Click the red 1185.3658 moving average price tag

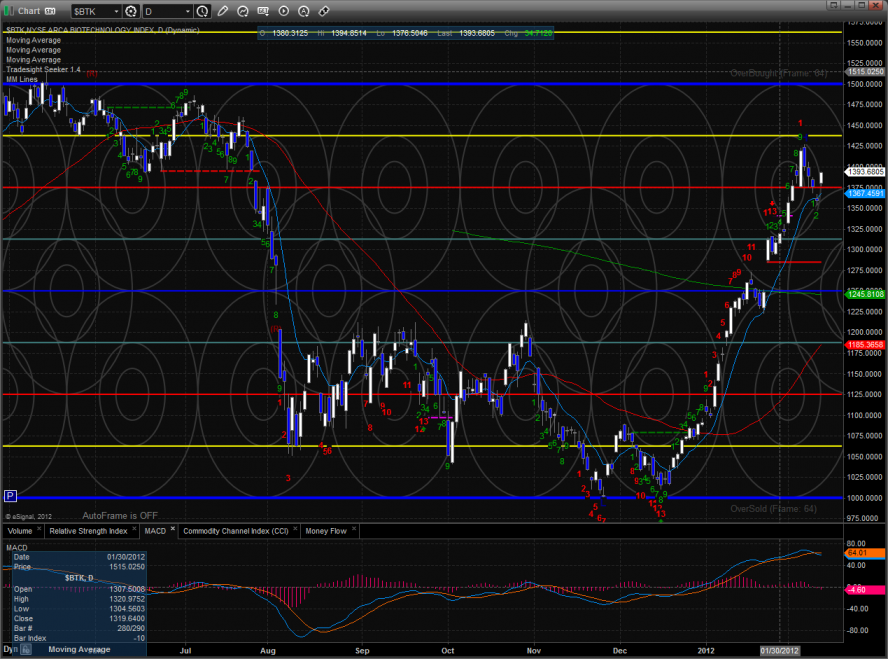[865, 344]
